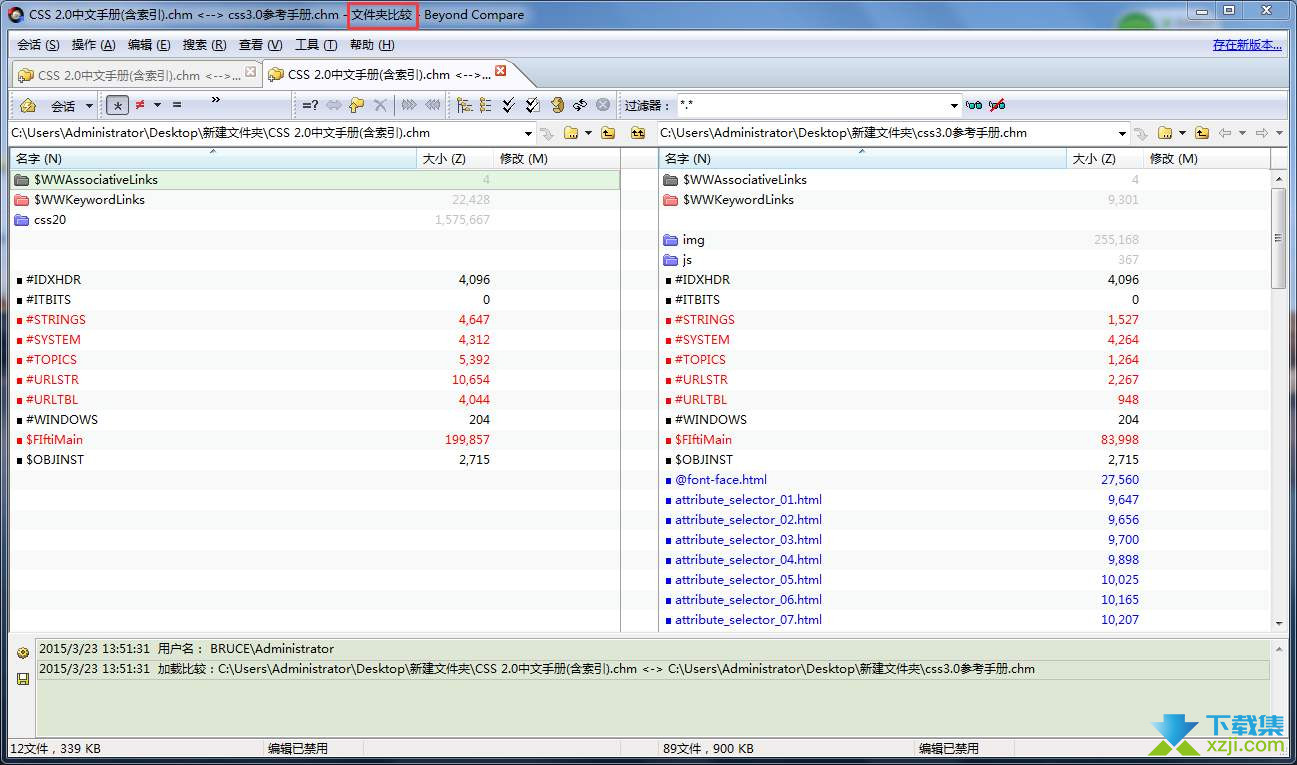Open differences filter dropdown arrow
1297x765 pixels.
(x=157, y=105)
